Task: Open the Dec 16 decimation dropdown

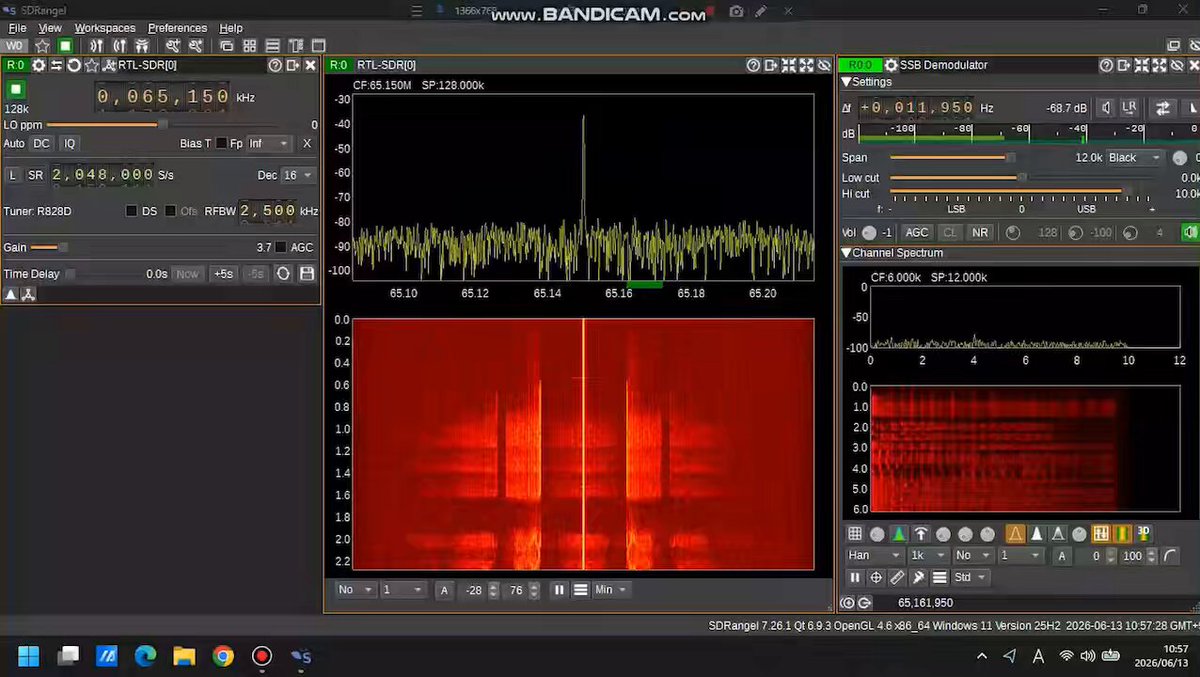Action: pos(298,175)
